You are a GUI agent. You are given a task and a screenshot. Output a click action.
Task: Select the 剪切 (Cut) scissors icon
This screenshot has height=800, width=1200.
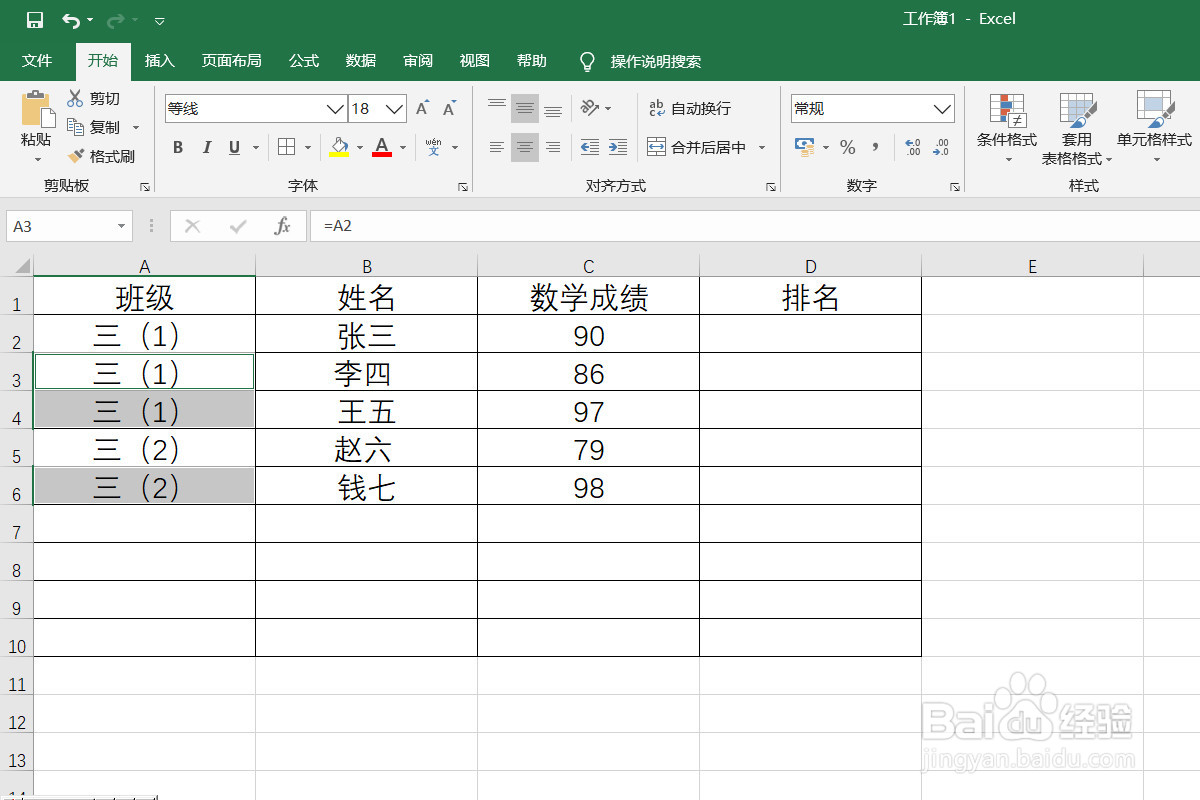[75, 98]
